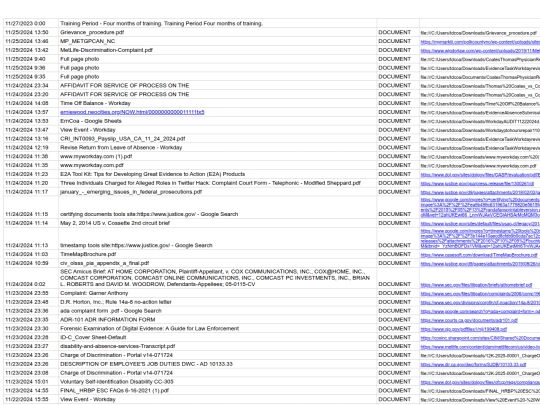The width and height of the screenshot is (540, 405).
Task: Select the date cell '11/24/2024 14:08'
Action: (31, 103)
